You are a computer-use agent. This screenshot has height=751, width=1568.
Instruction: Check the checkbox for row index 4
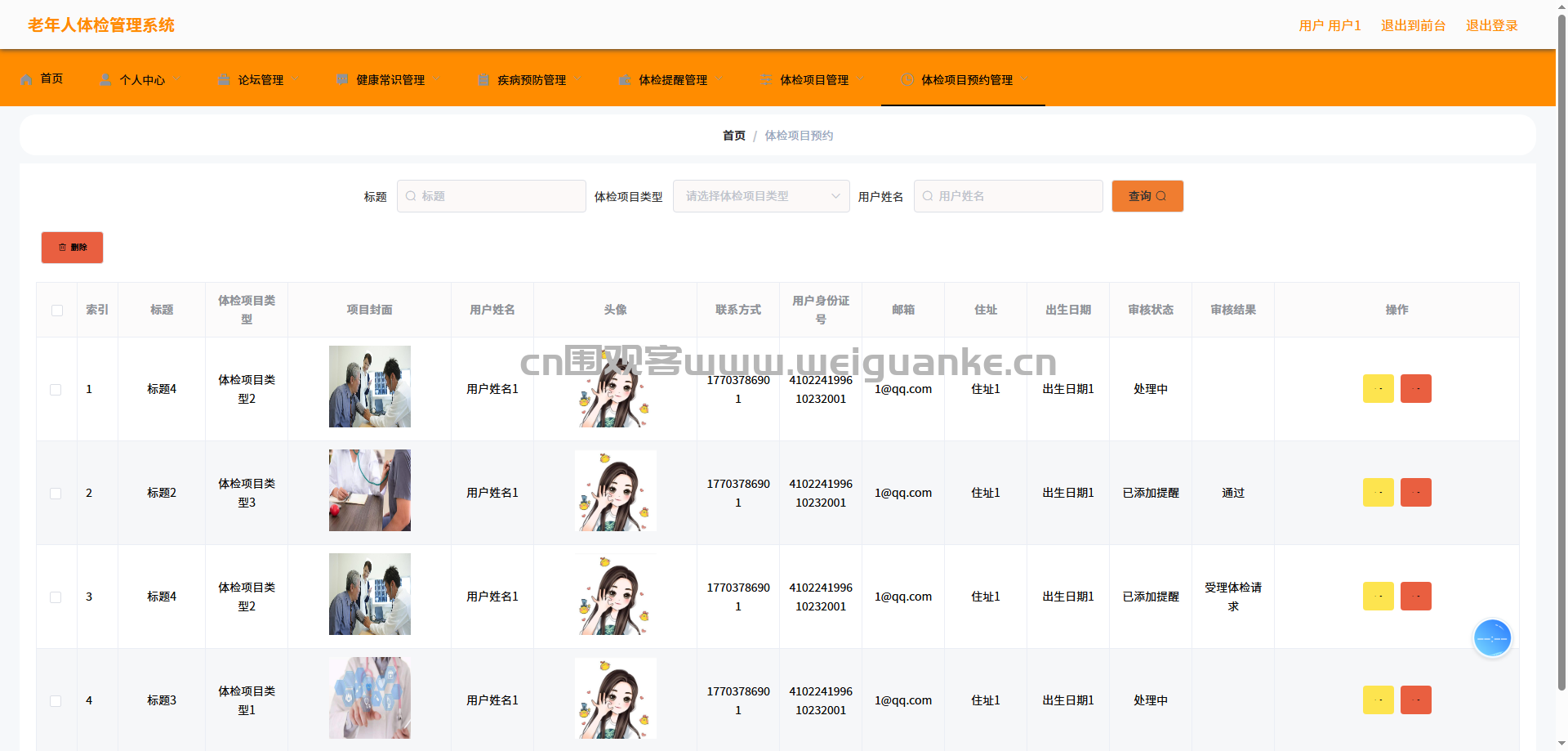56,701
